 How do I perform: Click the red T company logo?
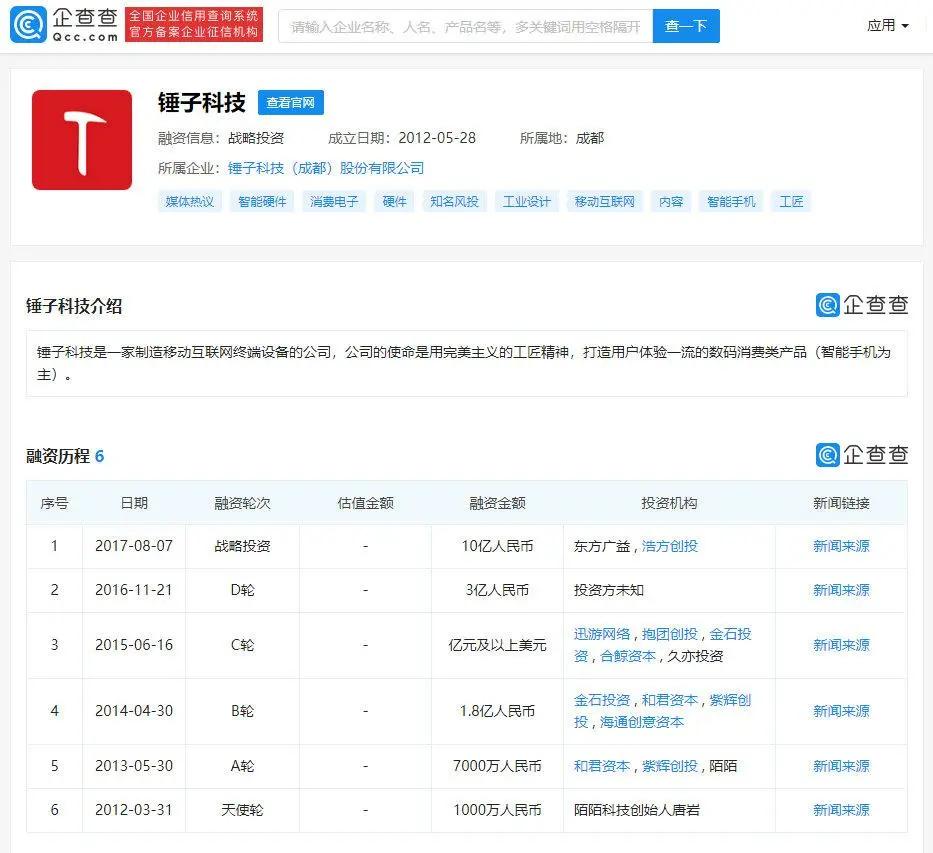tap(81, 140)
